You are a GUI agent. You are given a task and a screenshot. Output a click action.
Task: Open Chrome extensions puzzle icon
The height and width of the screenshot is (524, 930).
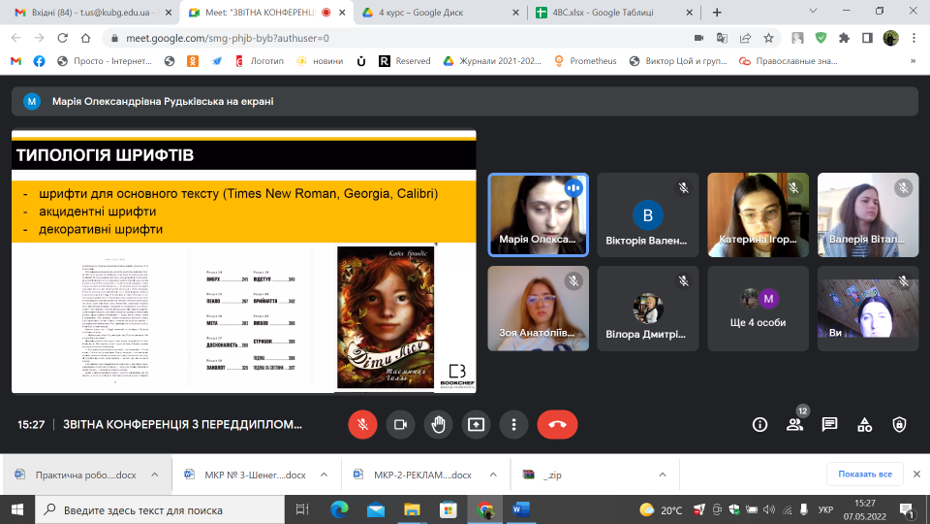click(844, 38)
